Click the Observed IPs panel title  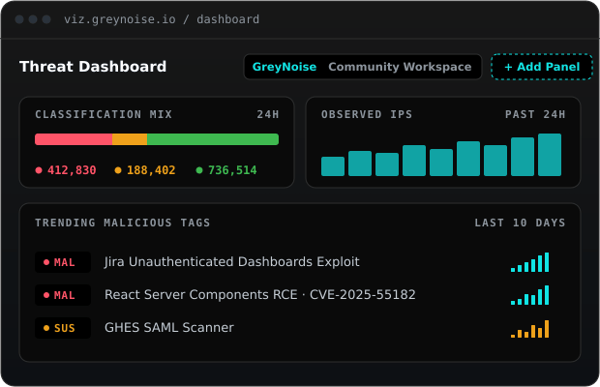tap(367, 114)
